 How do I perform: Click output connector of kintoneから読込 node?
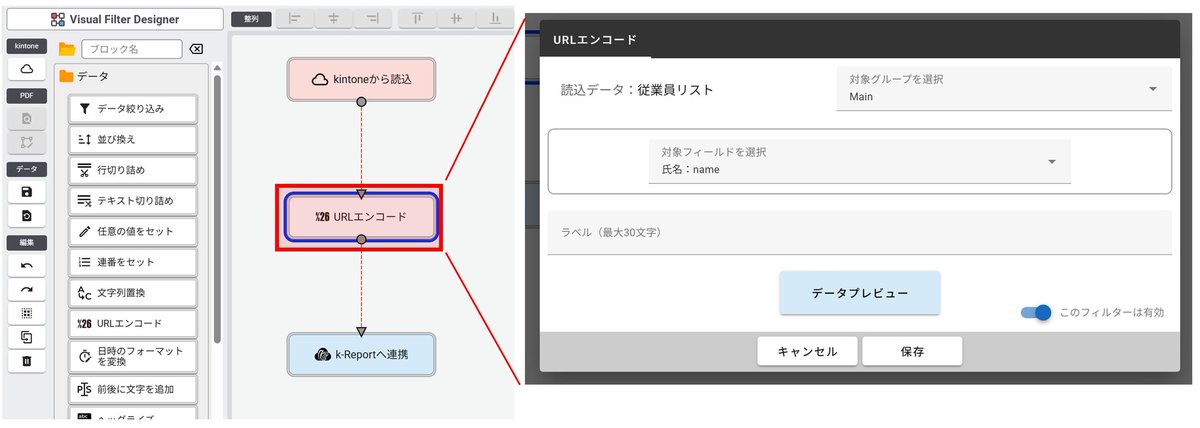point(361,101)
